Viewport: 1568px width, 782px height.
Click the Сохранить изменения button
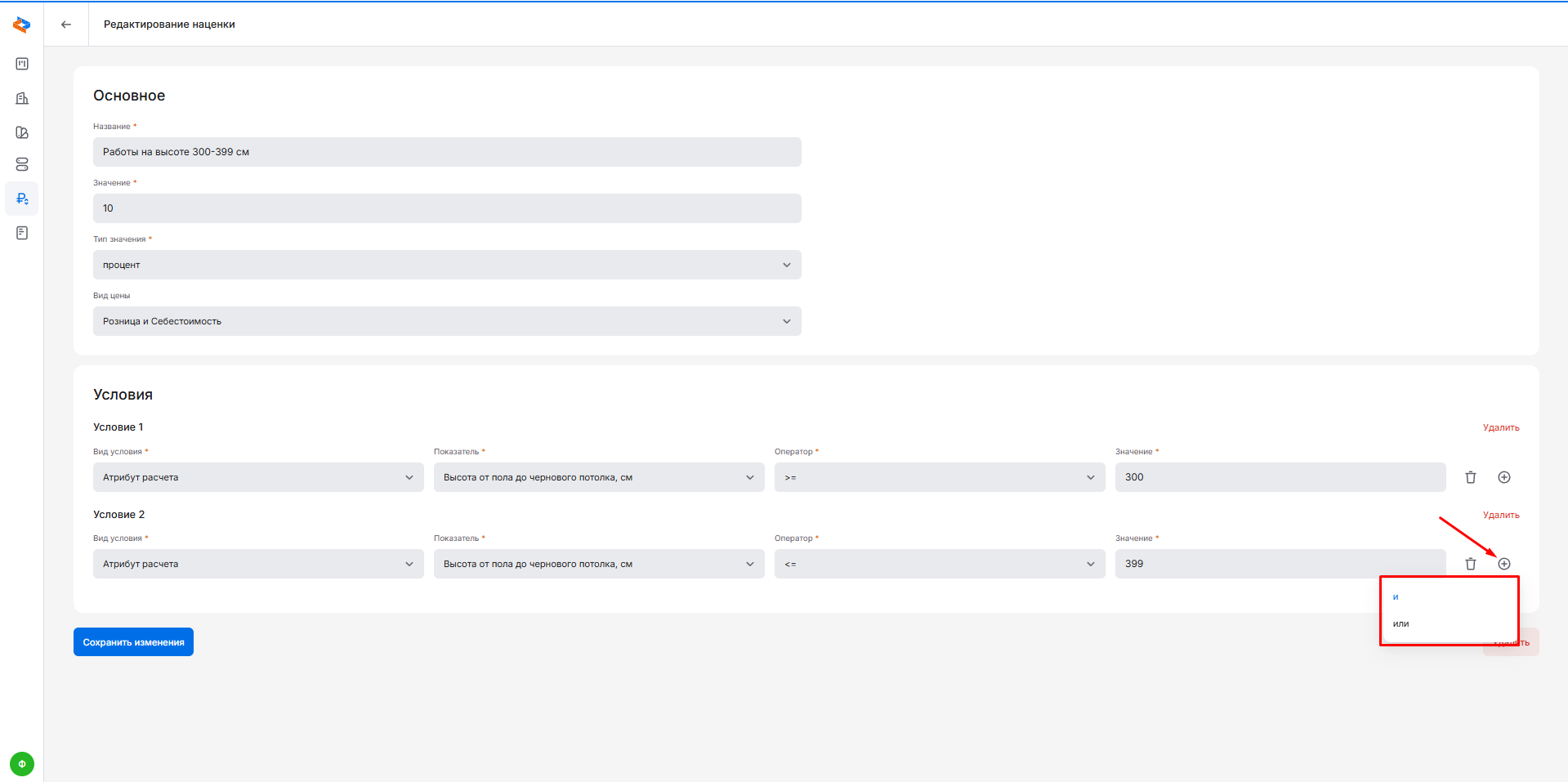pyautogui.click(x=133, y=642)
